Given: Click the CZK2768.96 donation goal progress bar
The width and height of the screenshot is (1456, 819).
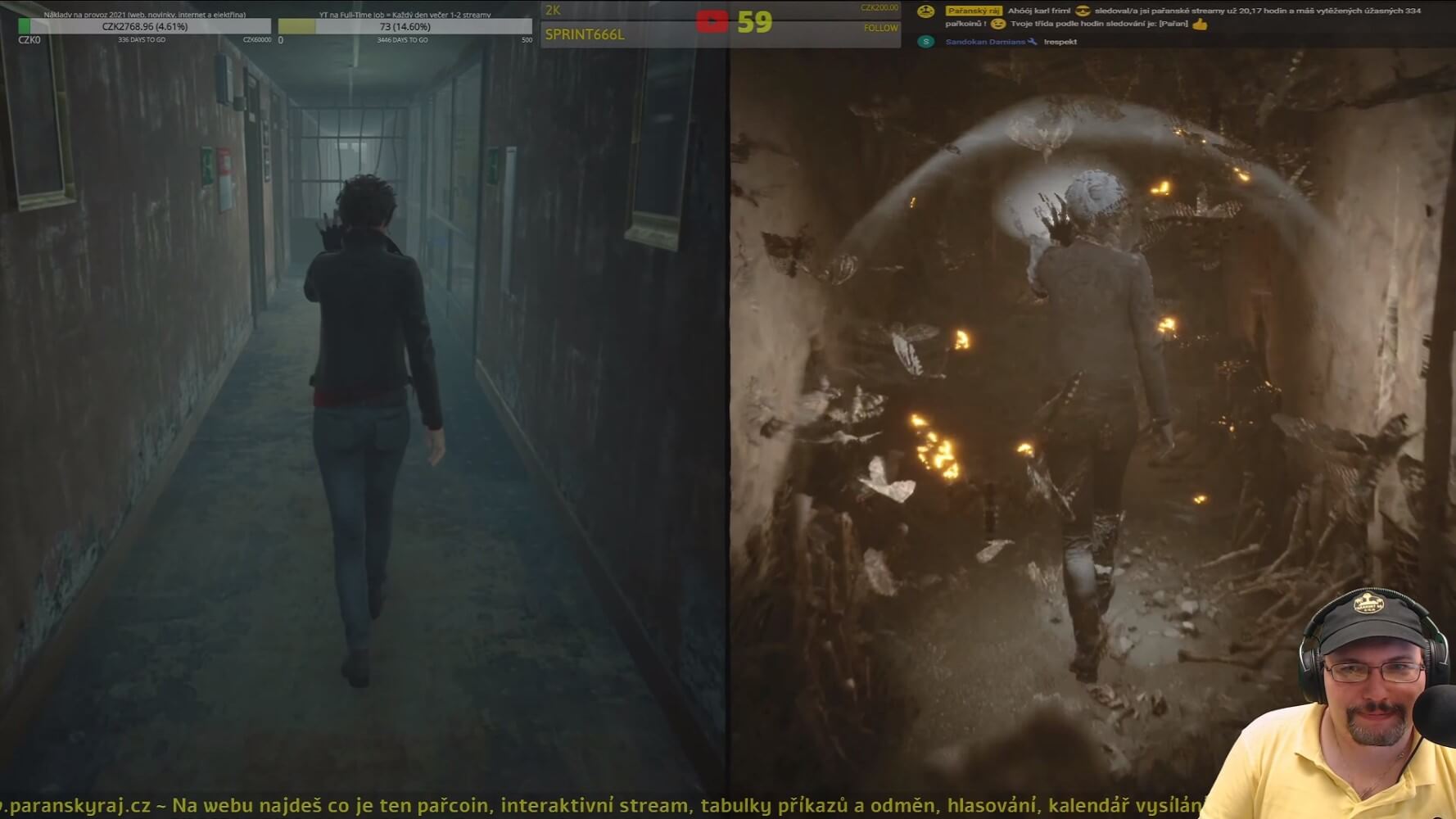Looking at the screenshot, I should (x=144, y=27).
